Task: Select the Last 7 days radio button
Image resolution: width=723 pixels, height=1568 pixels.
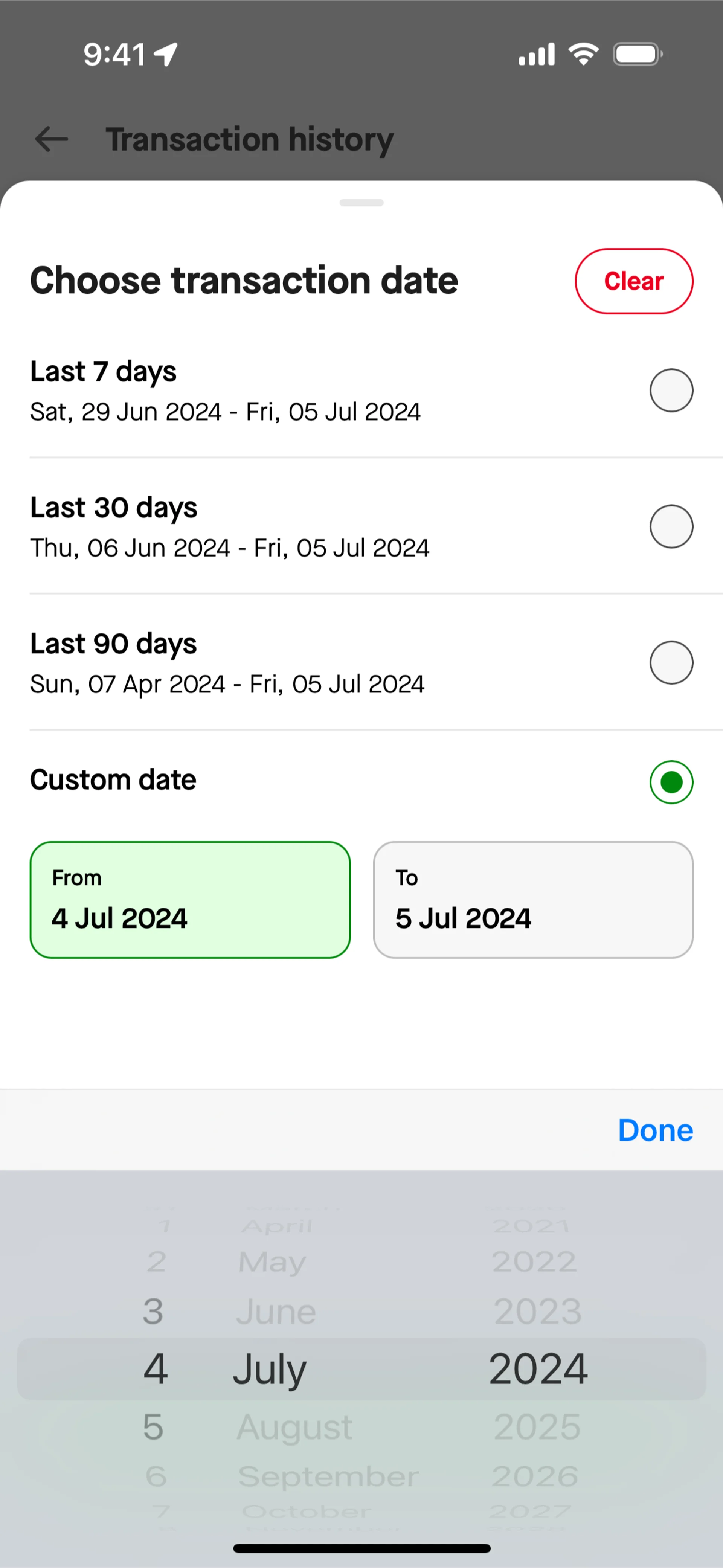Action: point(671,390)
